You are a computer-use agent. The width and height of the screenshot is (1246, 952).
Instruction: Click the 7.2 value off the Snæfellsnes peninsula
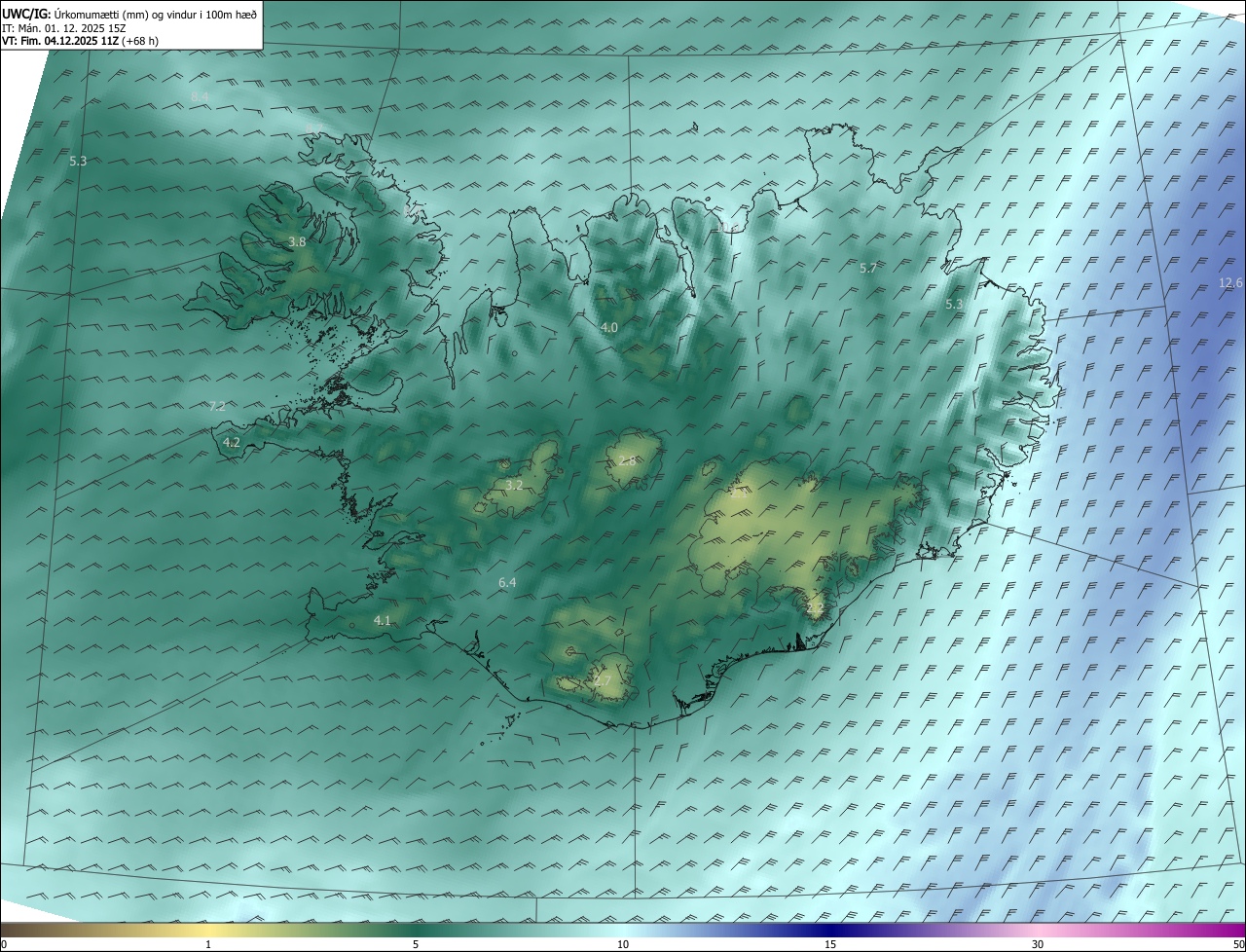coord(217,406)
